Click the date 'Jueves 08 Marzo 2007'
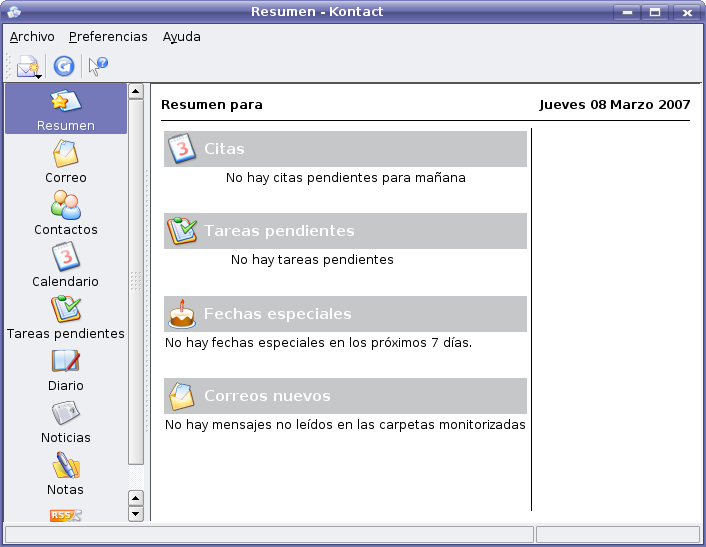 [x=615, y=104]
